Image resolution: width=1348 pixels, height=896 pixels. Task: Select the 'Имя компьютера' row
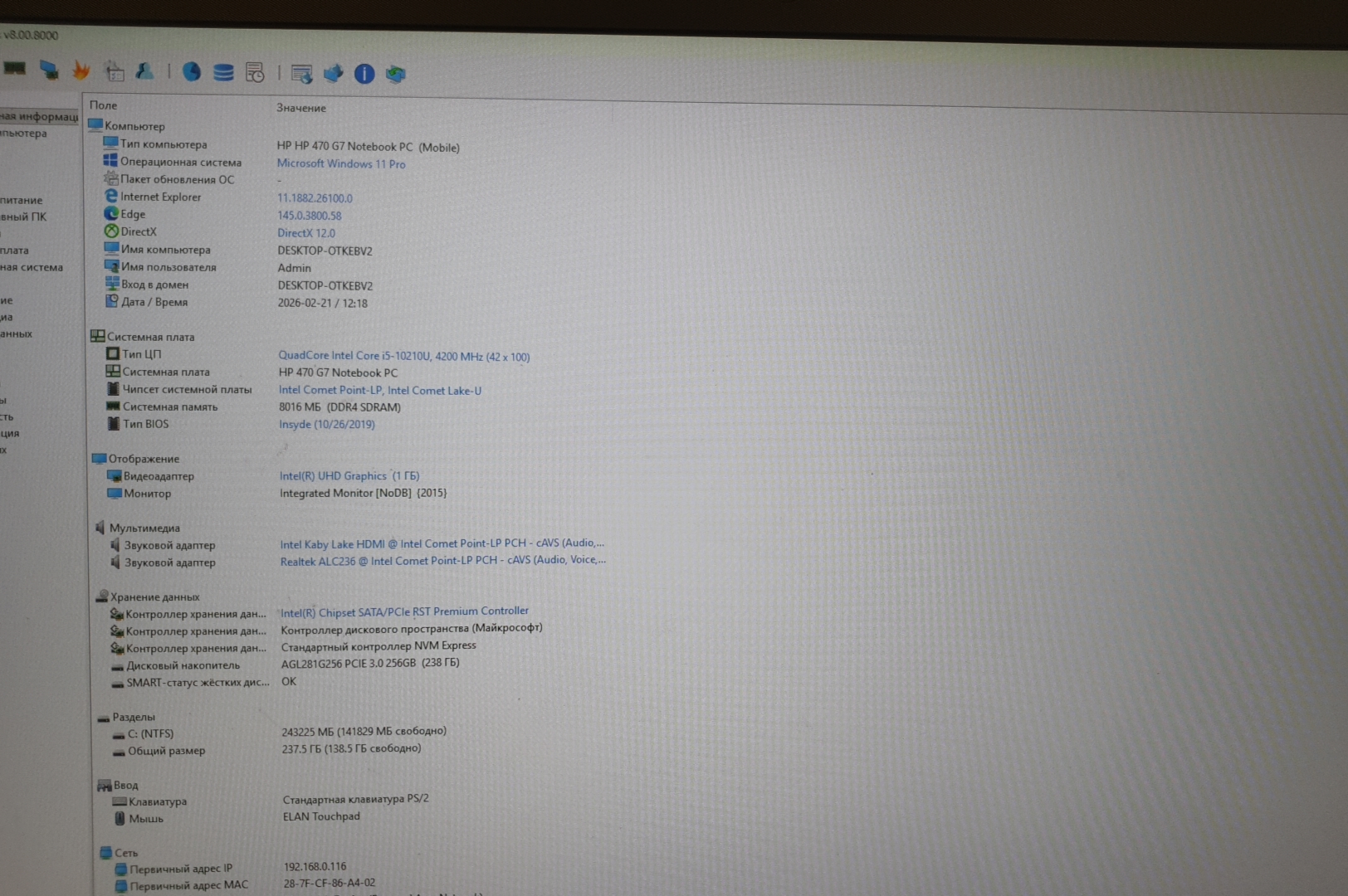click(165, 250)
